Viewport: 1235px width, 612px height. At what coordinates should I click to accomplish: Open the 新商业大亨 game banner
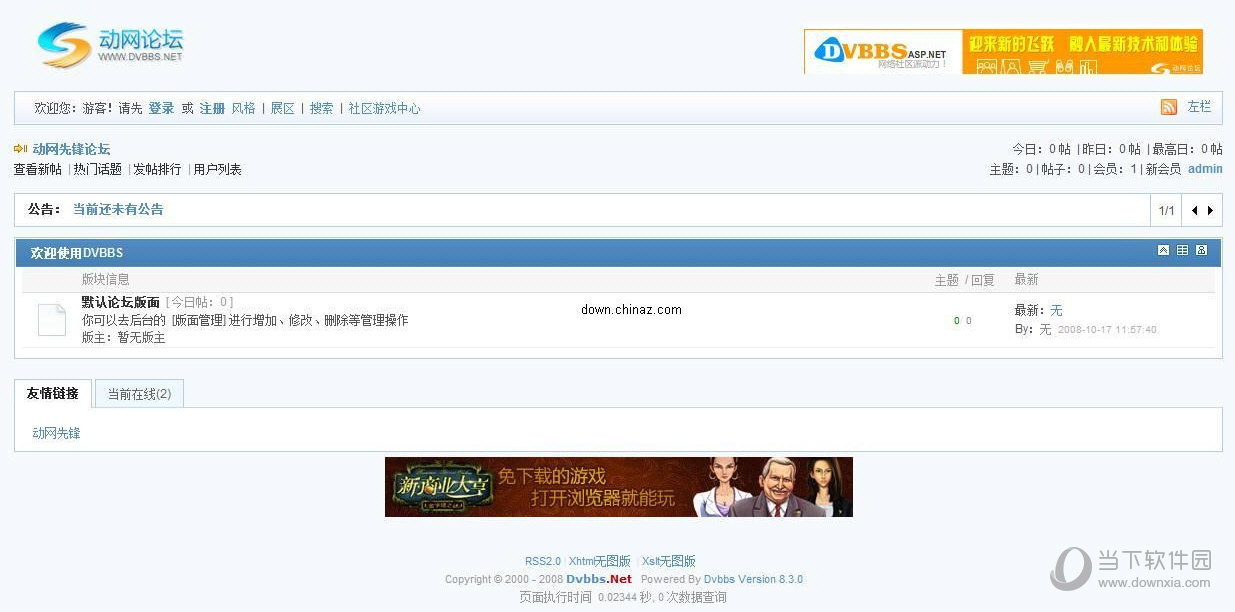619,487
